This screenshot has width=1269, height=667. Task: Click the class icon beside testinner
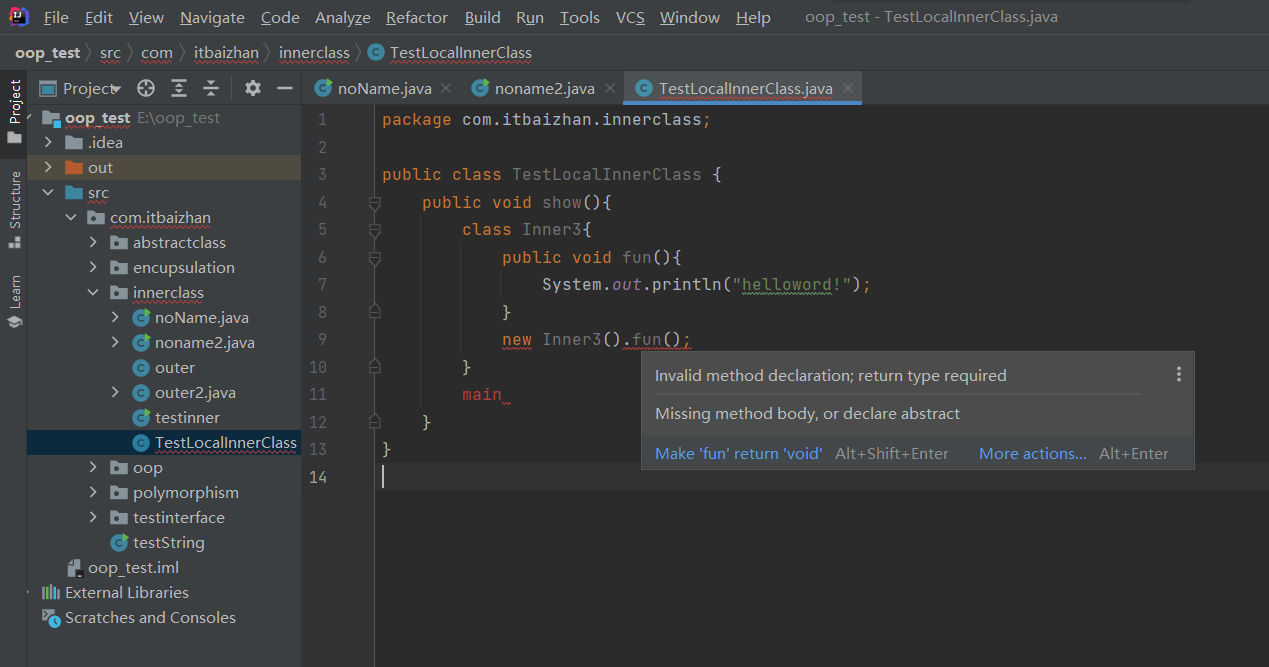141,417
